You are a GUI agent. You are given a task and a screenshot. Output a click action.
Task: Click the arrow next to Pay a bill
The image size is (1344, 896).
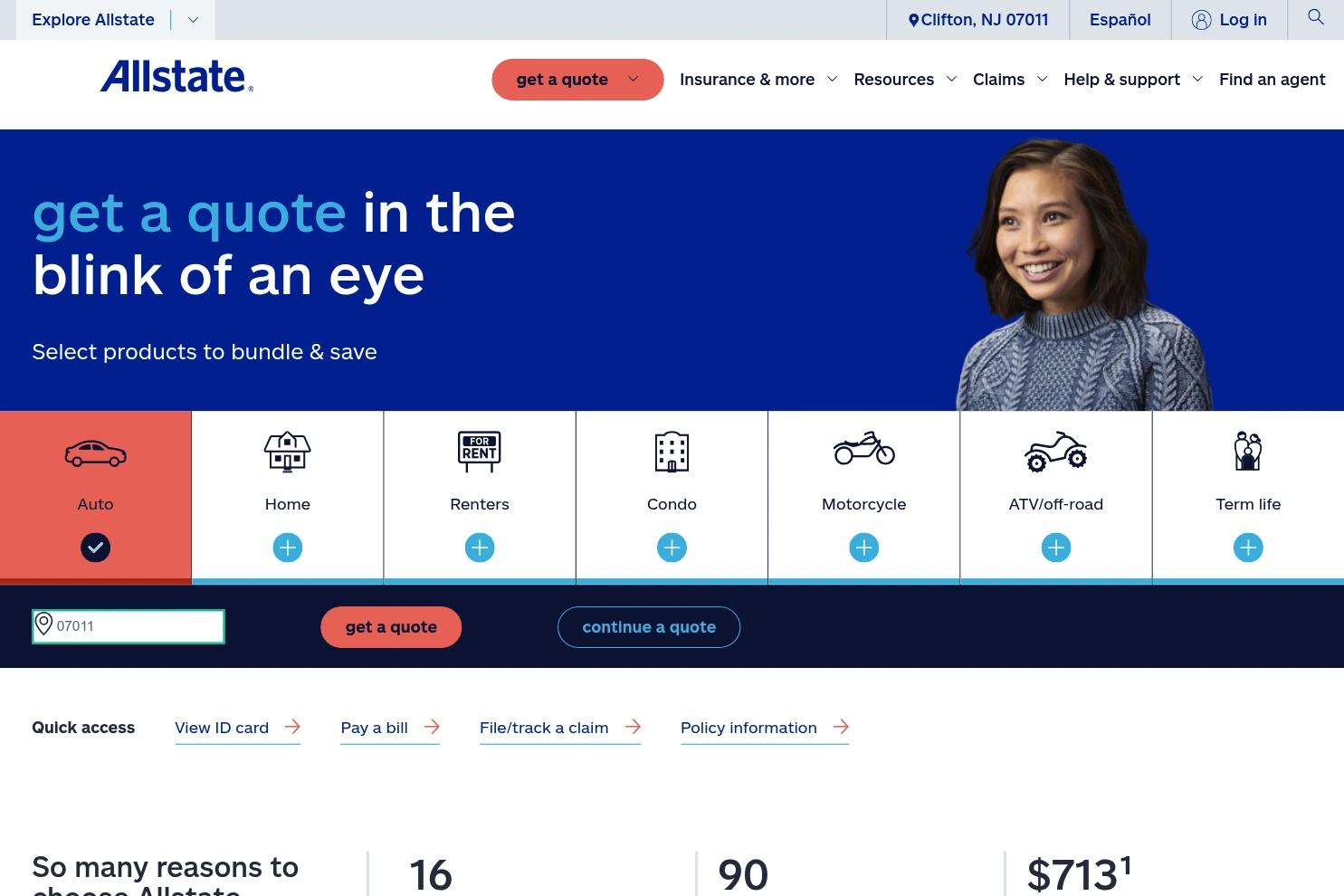point(432,726)
